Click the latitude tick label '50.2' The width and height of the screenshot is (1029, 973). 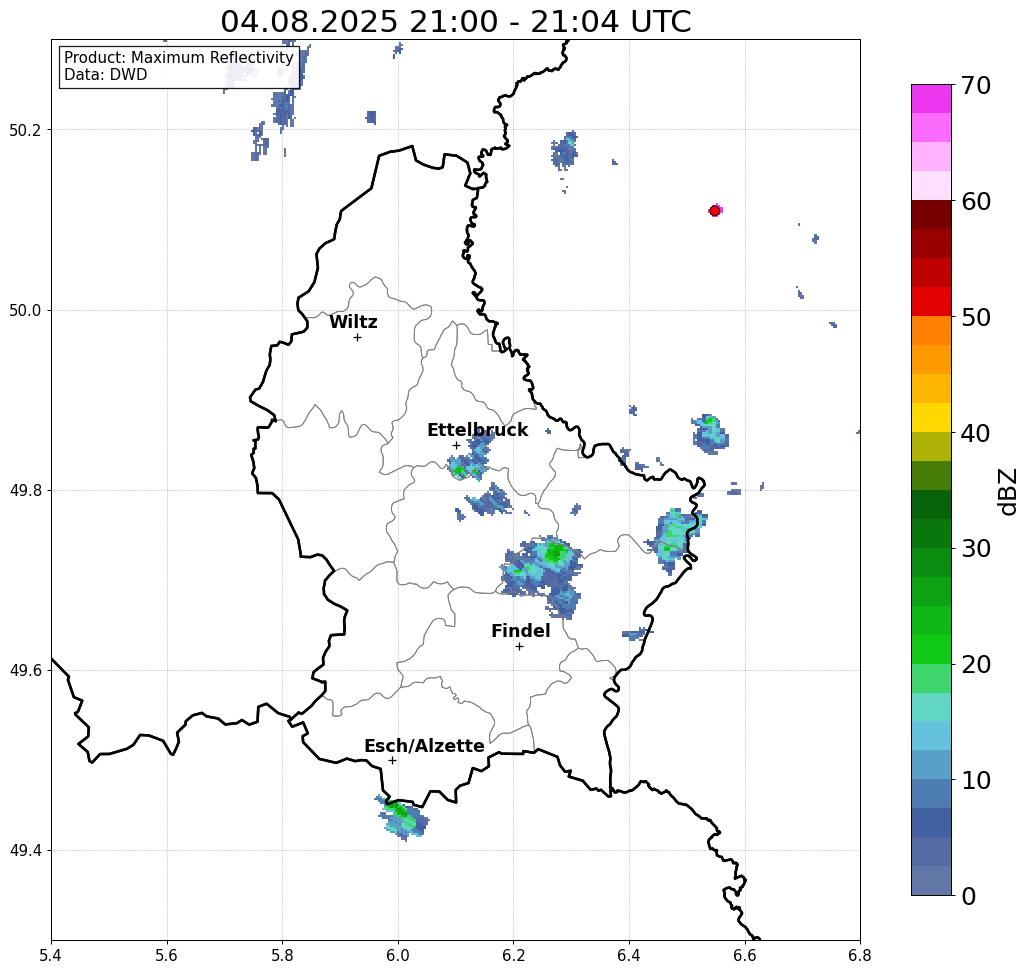(25, 130)
